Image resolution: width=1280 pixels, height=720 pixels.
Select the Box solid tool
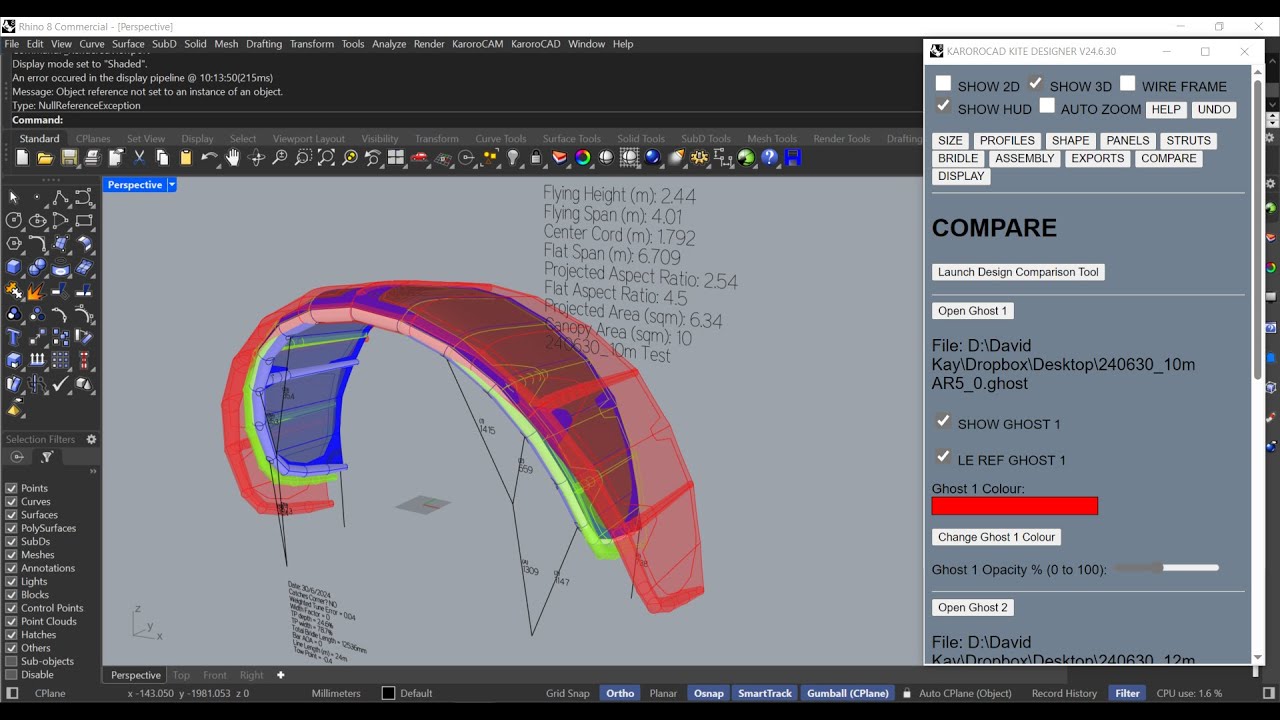coord(14,267)
